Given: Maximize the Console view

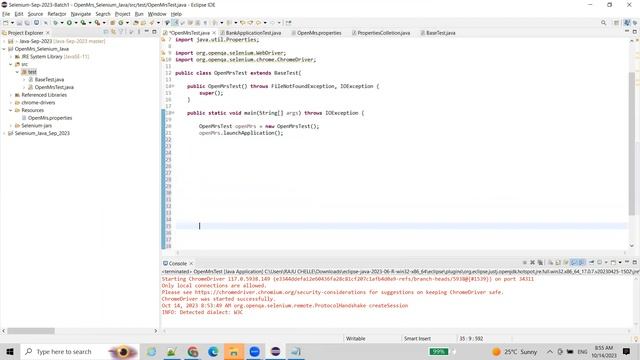Looking at the screenshot, I should (635, 262).
